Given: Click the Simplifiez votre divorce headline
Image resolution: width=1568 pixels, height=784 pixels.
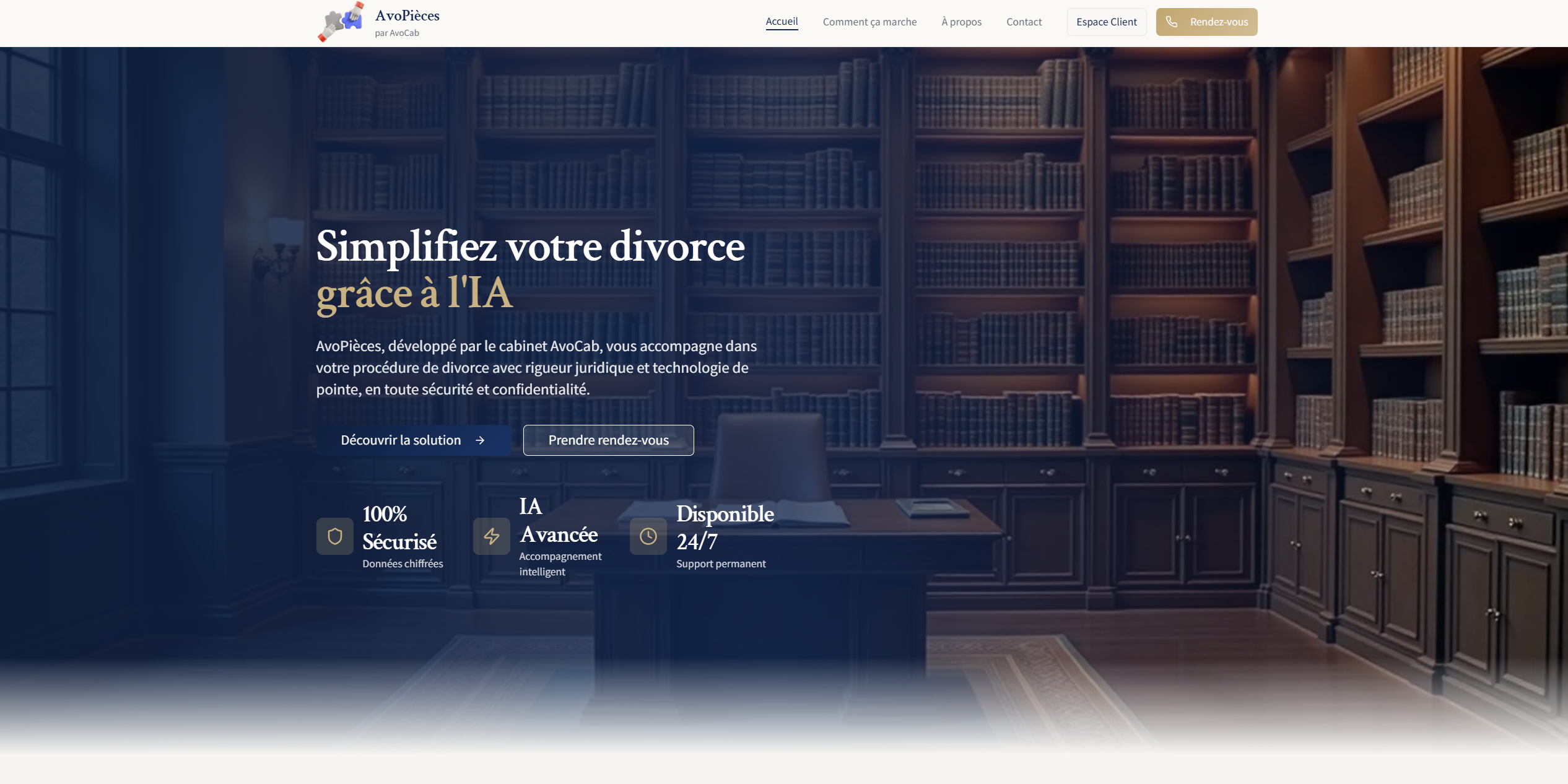Looking at the screenshot, I should click(530, 246).
